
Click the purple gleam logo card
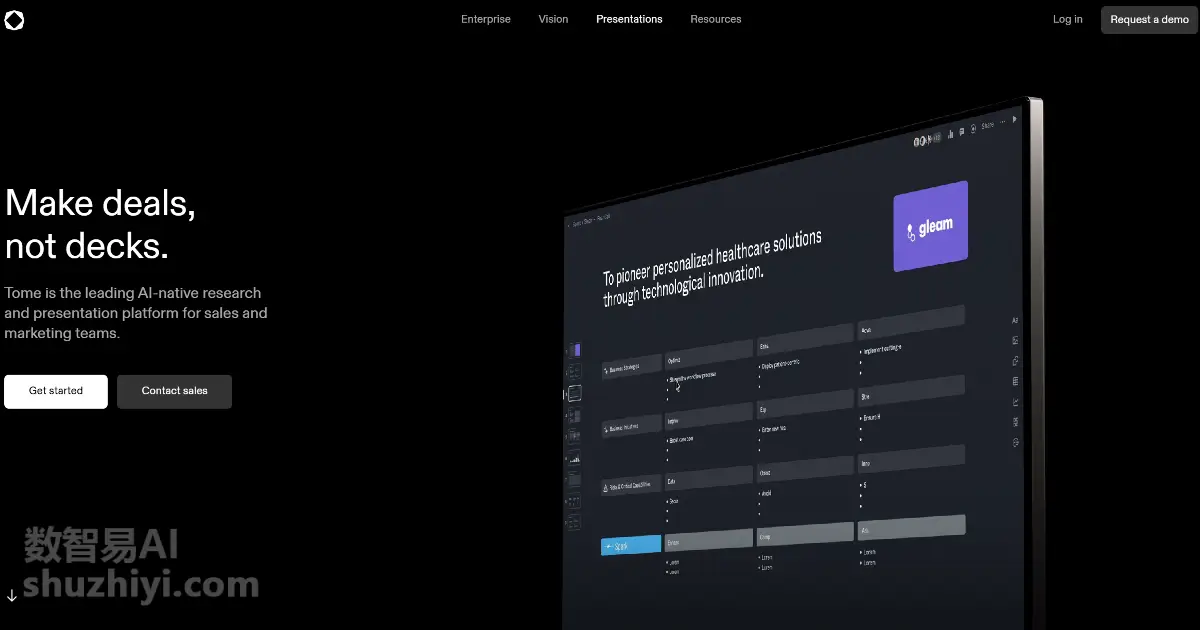click(930, 226)
